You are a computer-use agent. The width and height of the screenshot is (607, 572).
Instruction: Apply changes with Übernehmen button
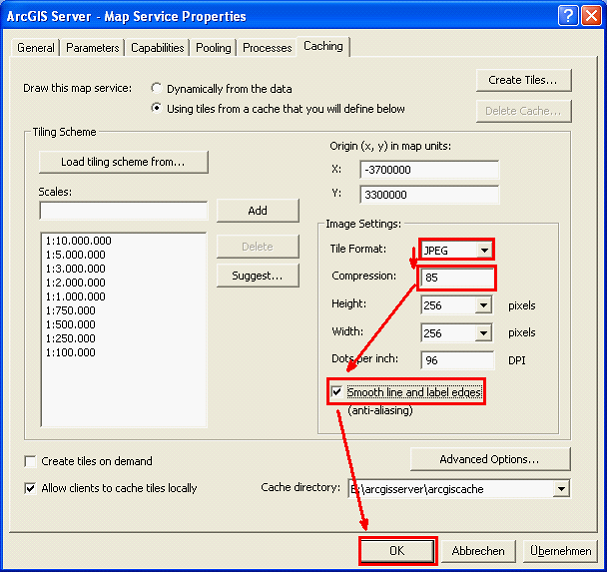click(x=561, y=551)
